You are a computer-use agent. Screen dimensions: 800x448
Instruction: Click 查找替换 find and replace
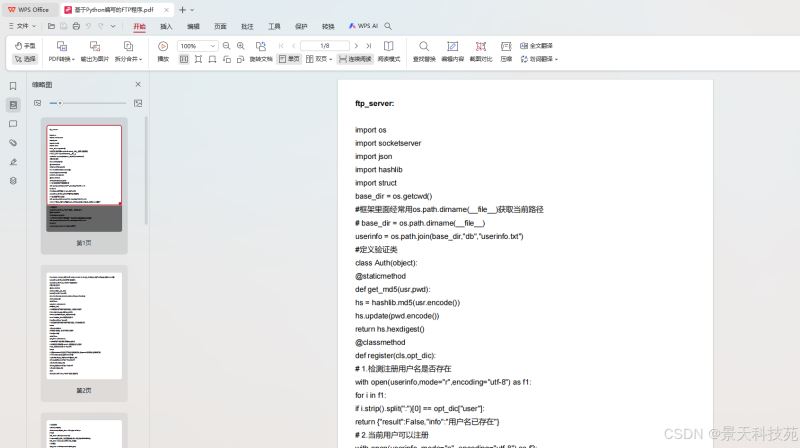pos(424,52)
